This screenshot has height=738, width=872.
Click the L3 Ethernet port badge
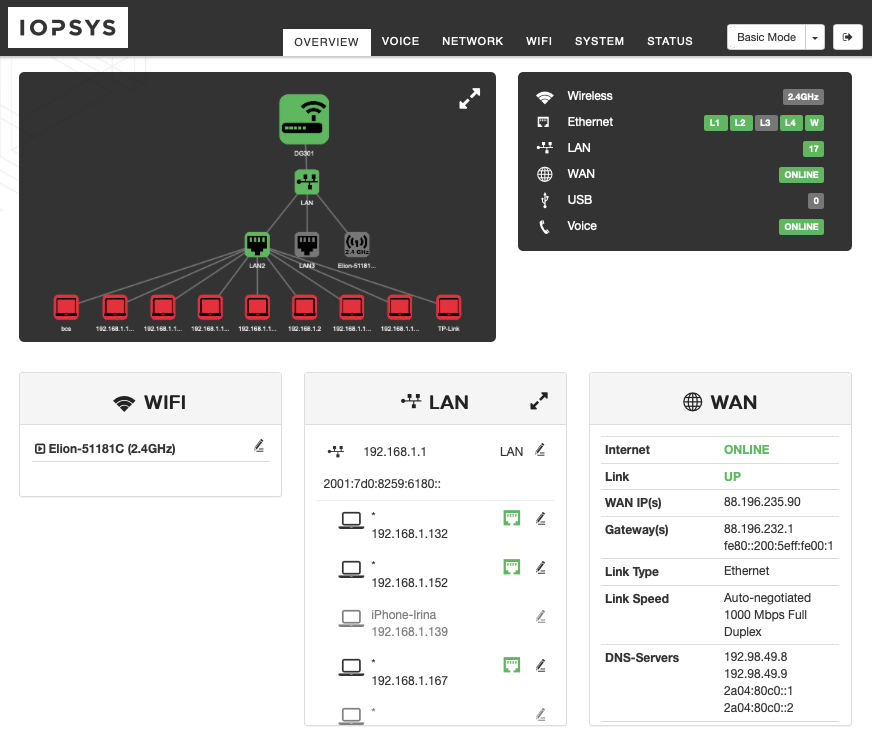pyautogui.click(x=765, y=123)
